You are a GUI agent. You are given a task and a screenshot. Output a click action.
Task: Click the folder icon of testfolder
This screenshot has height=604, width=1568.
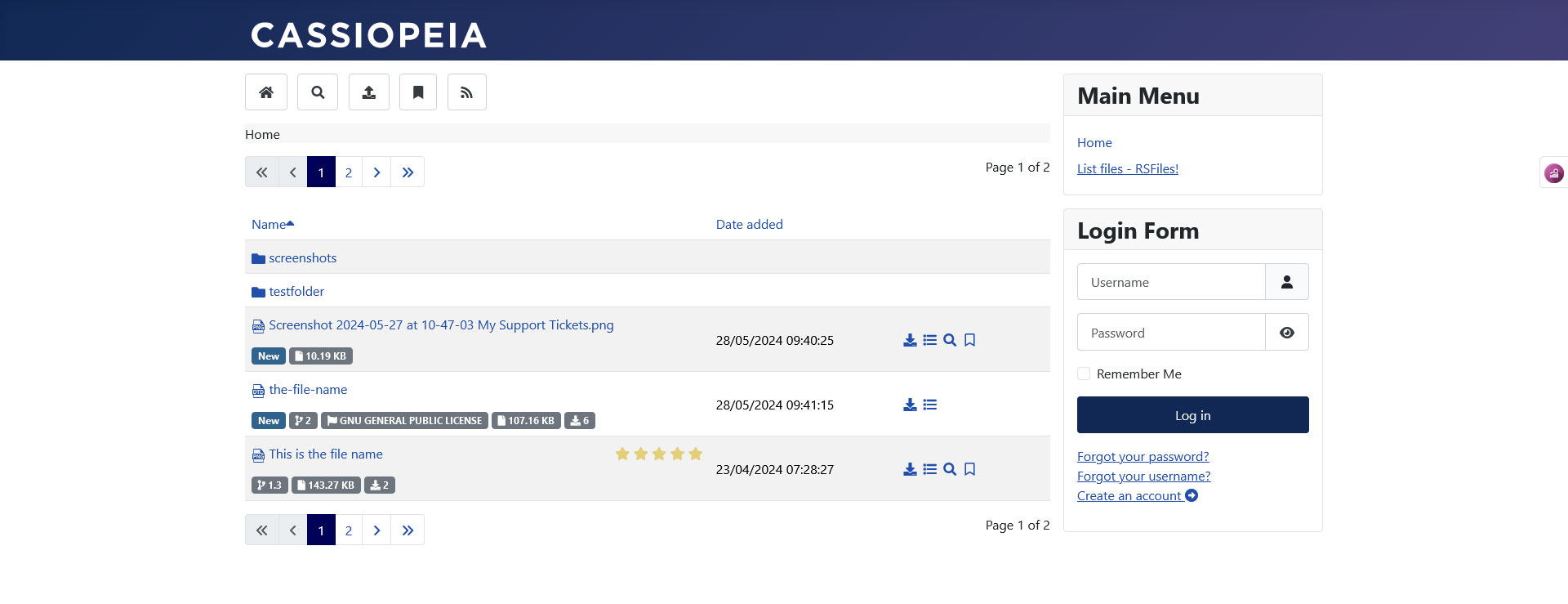(258, 292)
